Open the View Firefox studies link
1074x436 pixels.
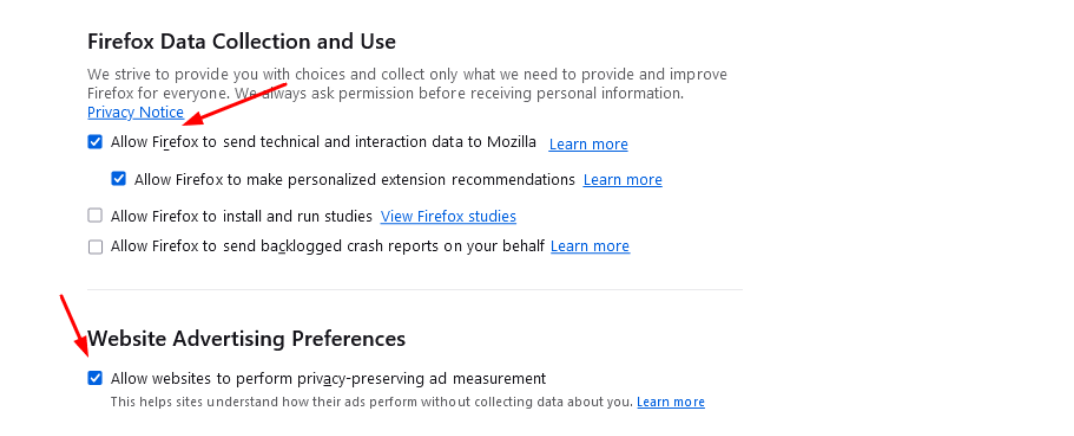[448, 216]
